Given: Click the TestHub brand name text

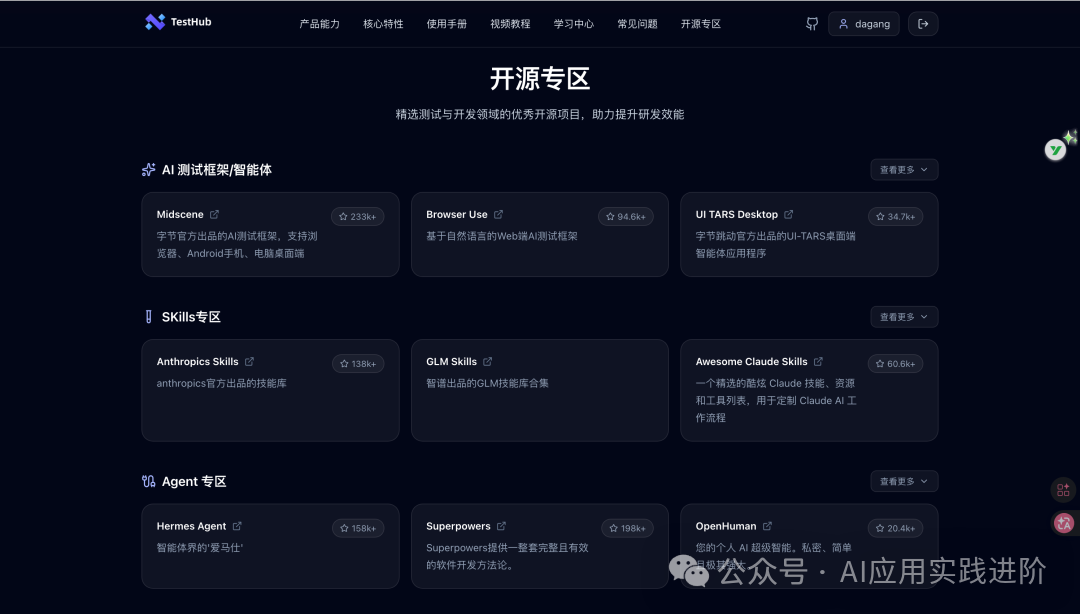Looking at the screenshot, I should [x=191, y=22].
